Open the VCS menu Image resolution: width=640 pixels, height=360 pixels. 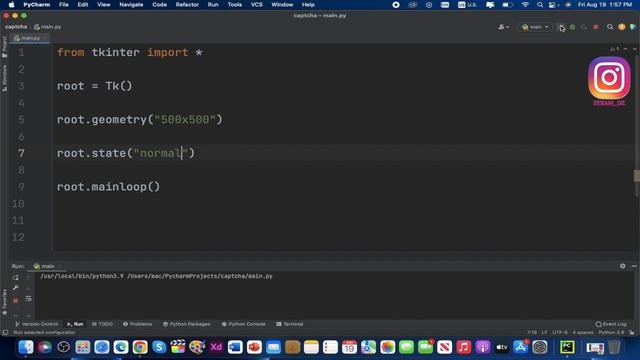pos(256,4)
